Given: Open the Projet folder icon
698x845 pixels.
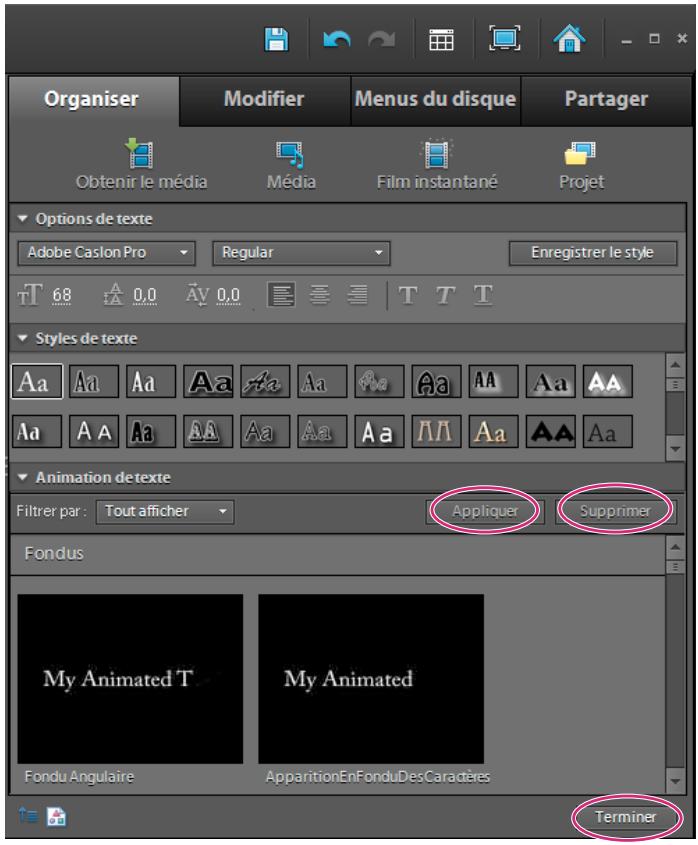Looking at the screenshot, I should 580,154.
